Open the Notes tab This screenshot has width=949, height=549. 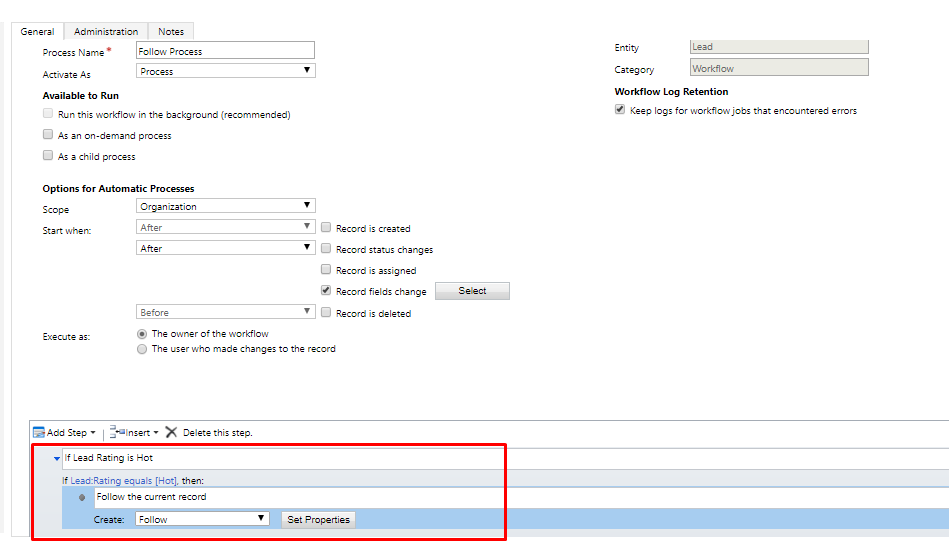(171, 32)
